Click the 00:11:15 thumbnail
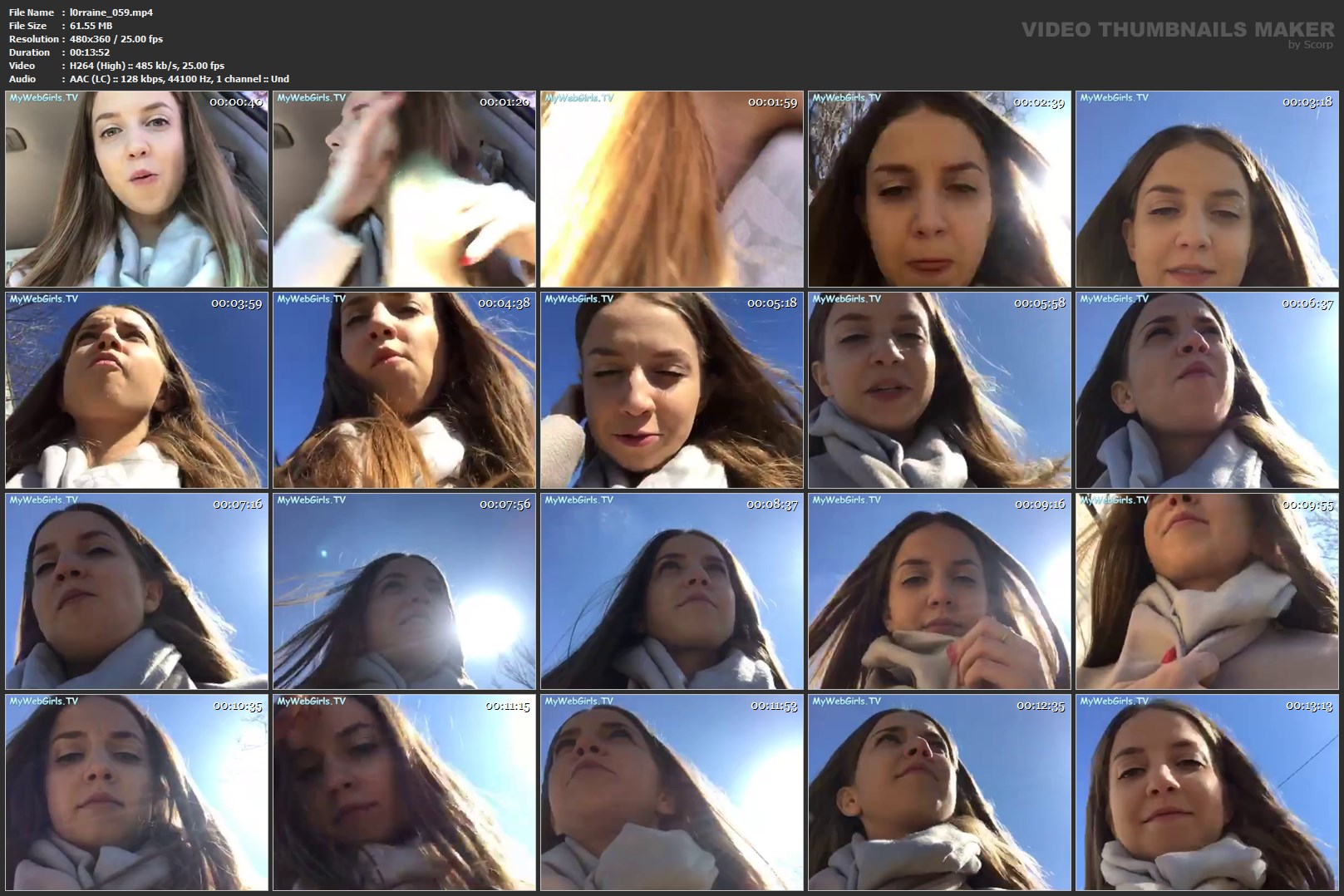 [x=404, y=793]
